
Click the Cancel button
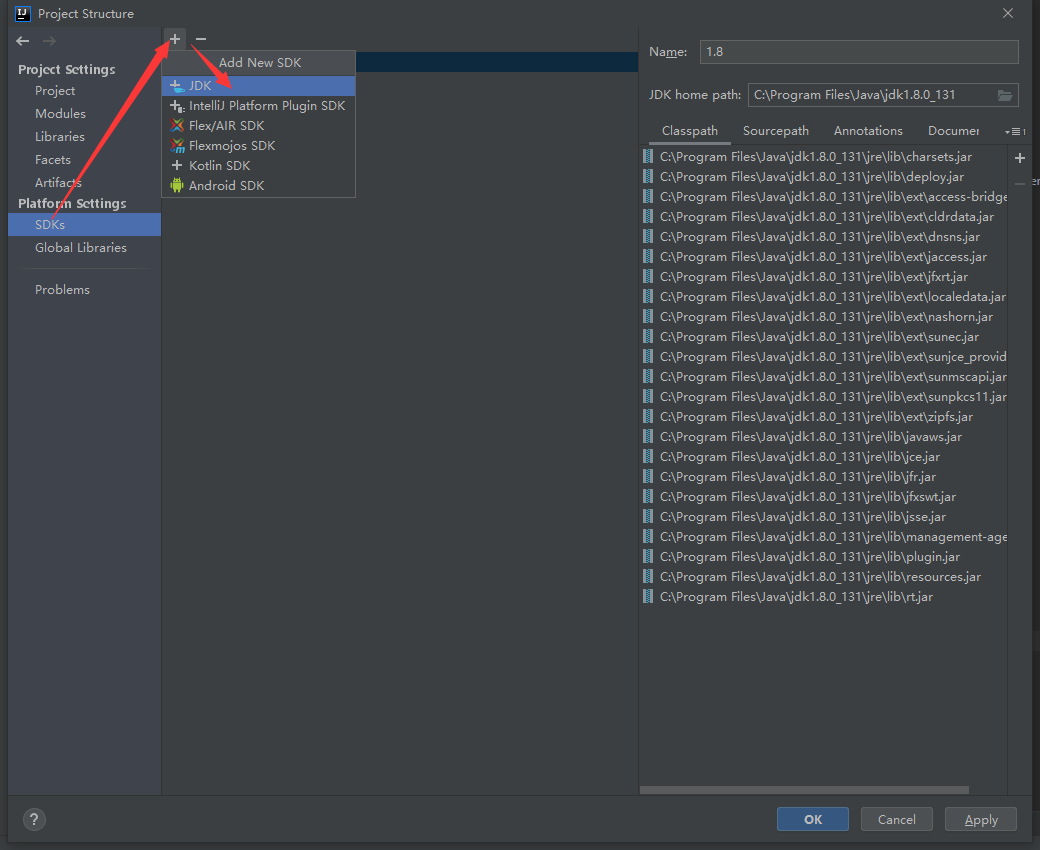click(x=897, y=820)
